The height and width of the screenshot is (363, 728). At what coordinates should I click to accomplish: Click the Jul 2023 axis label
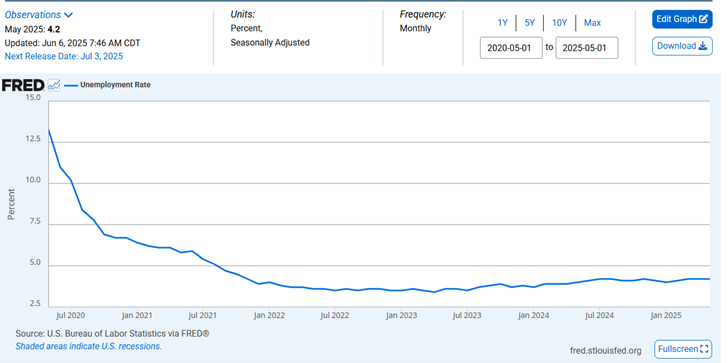[467, 316]
